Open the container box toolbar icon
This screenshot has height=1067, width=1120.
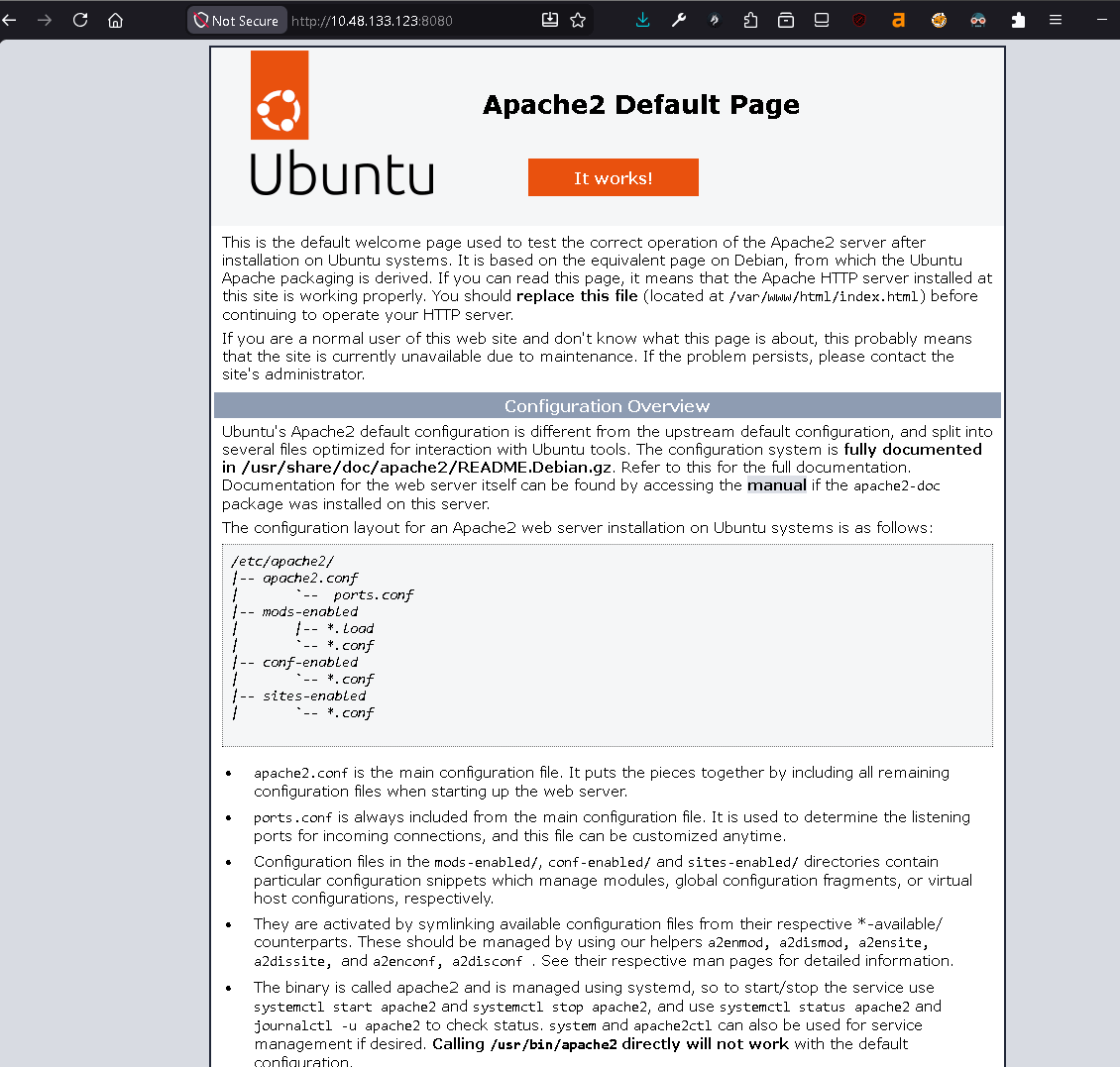point(786,20)
